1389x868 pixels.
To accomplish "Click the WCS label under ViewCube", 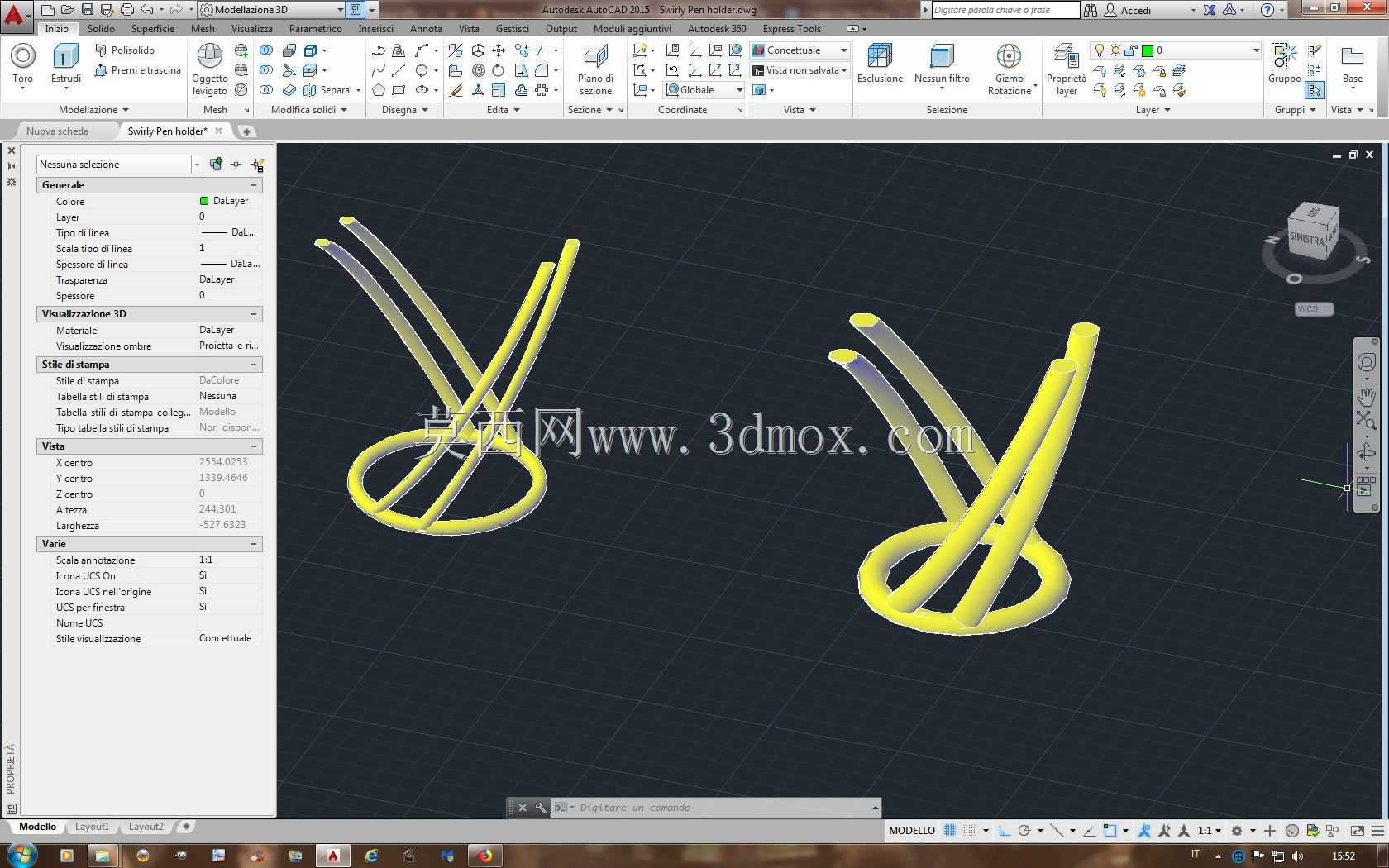I will click(x=1314, y=309).
